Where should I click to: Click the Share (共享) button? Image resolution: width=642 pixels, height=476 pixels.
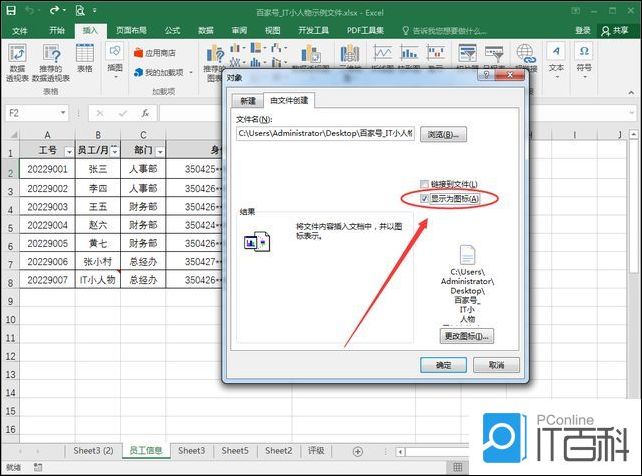615,31
